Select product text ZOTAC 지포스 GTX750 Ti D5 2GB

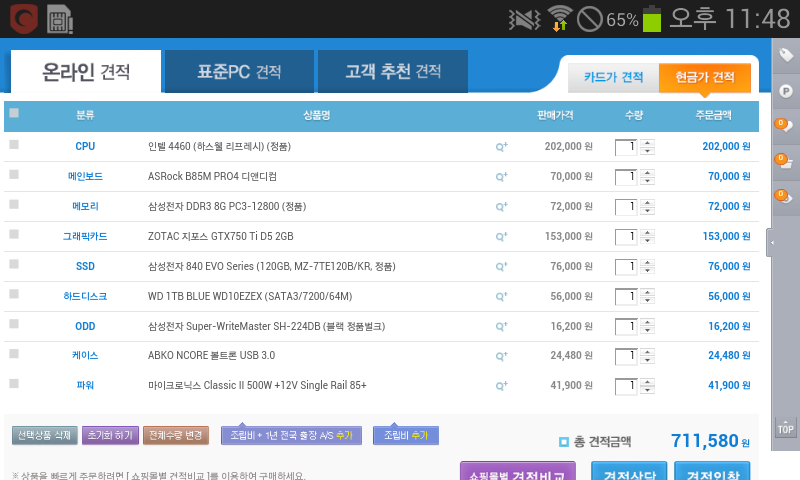coord(220,236)
